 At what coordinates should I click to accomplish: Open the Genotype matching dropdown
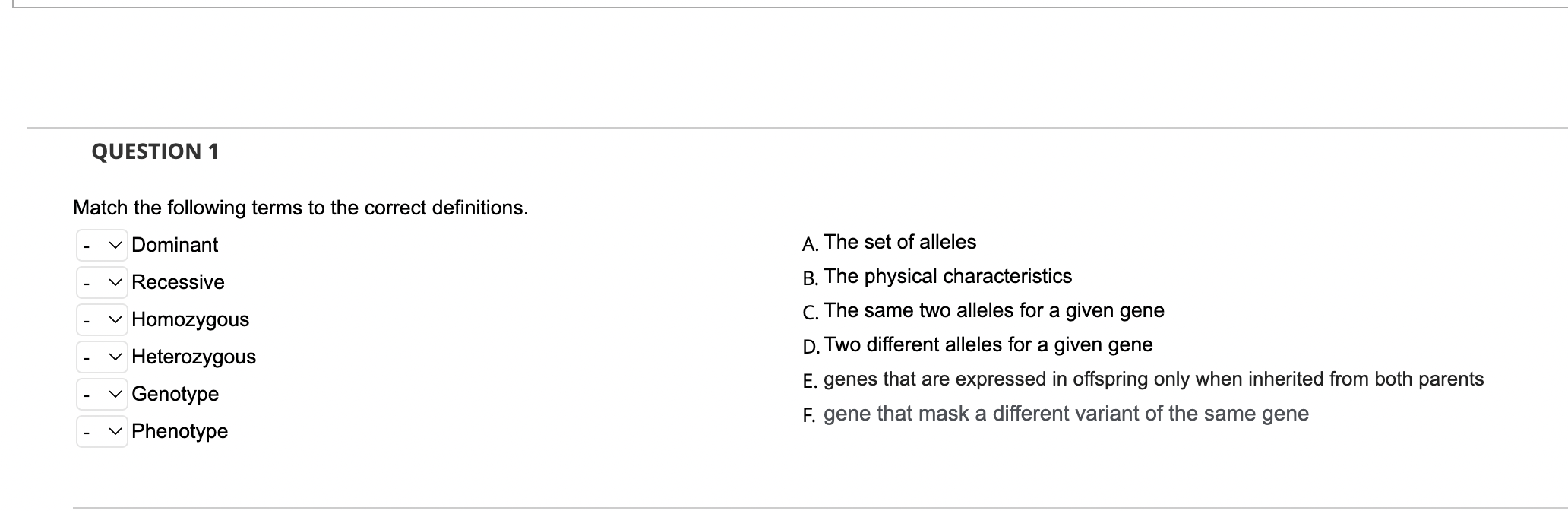[102, 395]
